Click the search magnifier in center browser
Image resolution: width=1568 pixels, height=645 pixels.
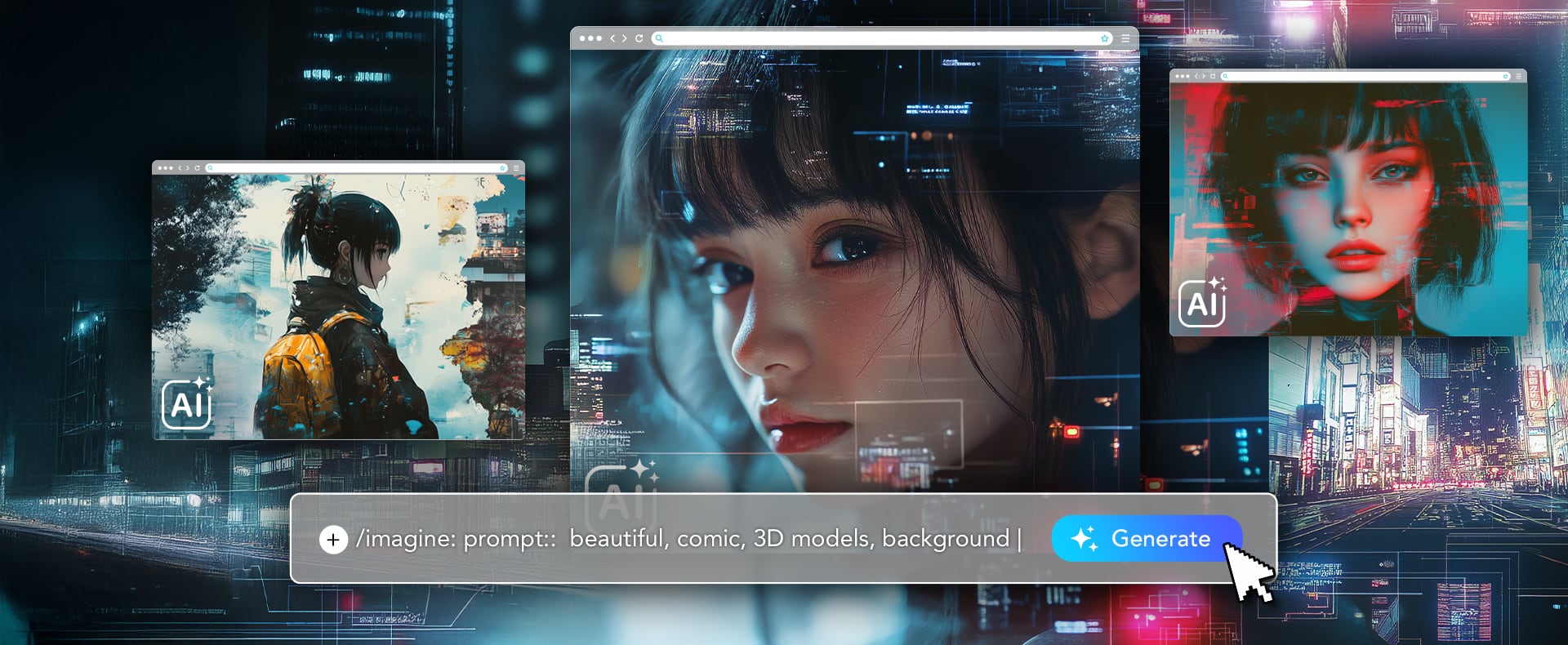[659, 38]
